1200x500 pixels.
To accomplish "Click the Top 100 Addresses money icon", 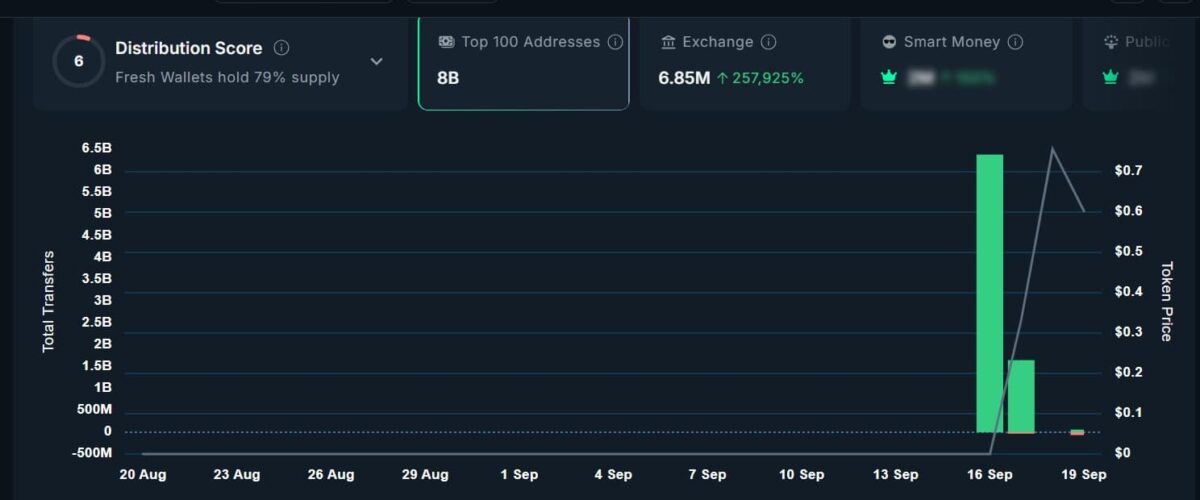I will [x=446, y=42].
